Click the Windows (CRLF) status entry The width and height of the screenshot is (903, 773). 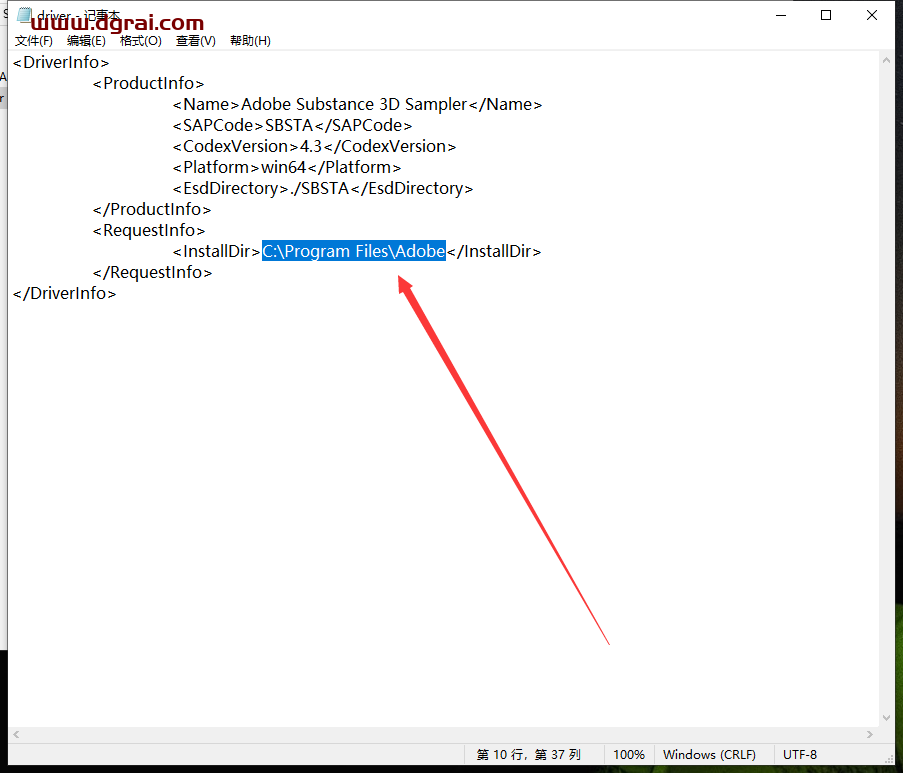pyautogui.click(x=710, y=755)
